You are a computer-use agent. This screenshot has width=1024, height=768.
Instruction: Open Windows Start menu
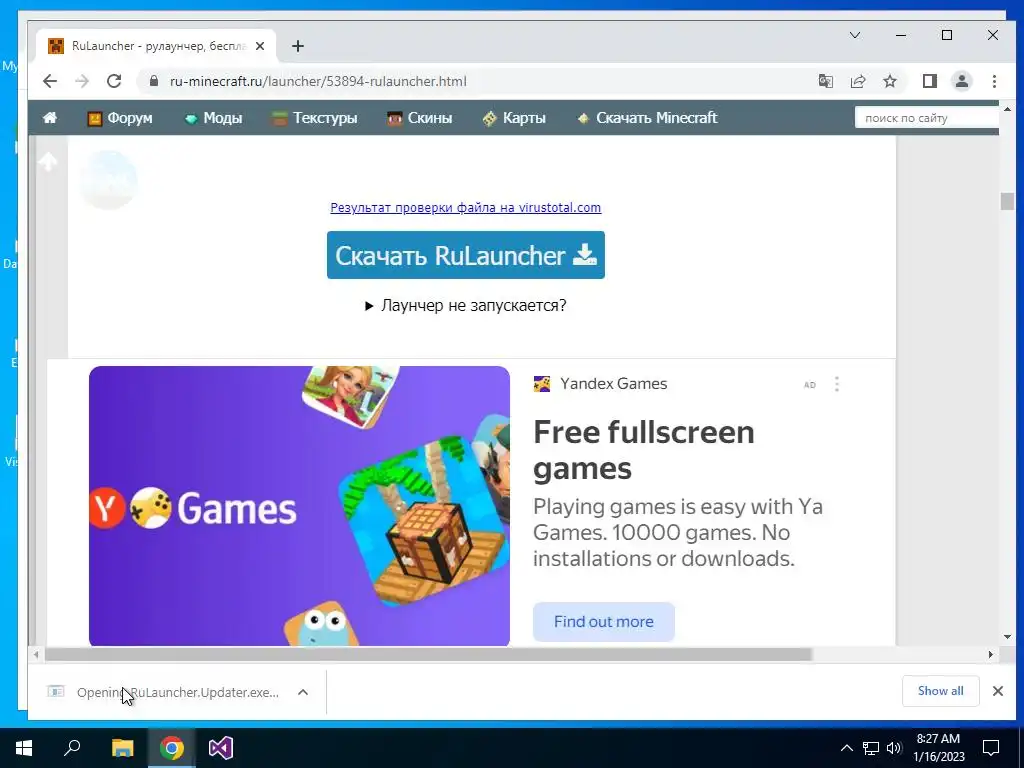pyautogui.click(x=24, y=748)
